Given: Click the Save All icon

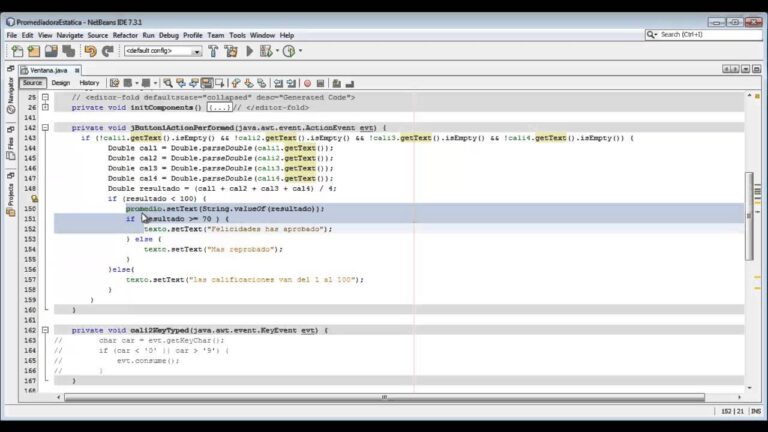Looking at the screenshot, I should [x=69, y=51].
